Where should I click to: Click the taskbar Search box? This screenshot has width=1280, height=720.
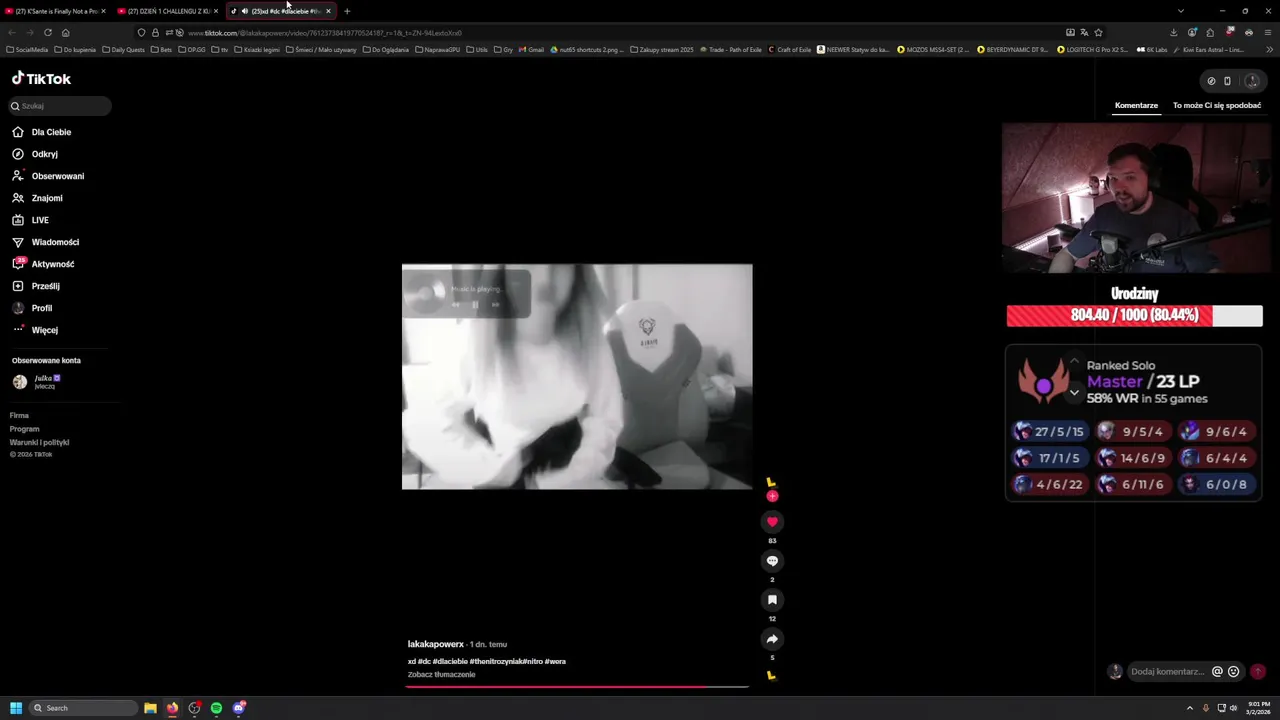coord(84,708)
